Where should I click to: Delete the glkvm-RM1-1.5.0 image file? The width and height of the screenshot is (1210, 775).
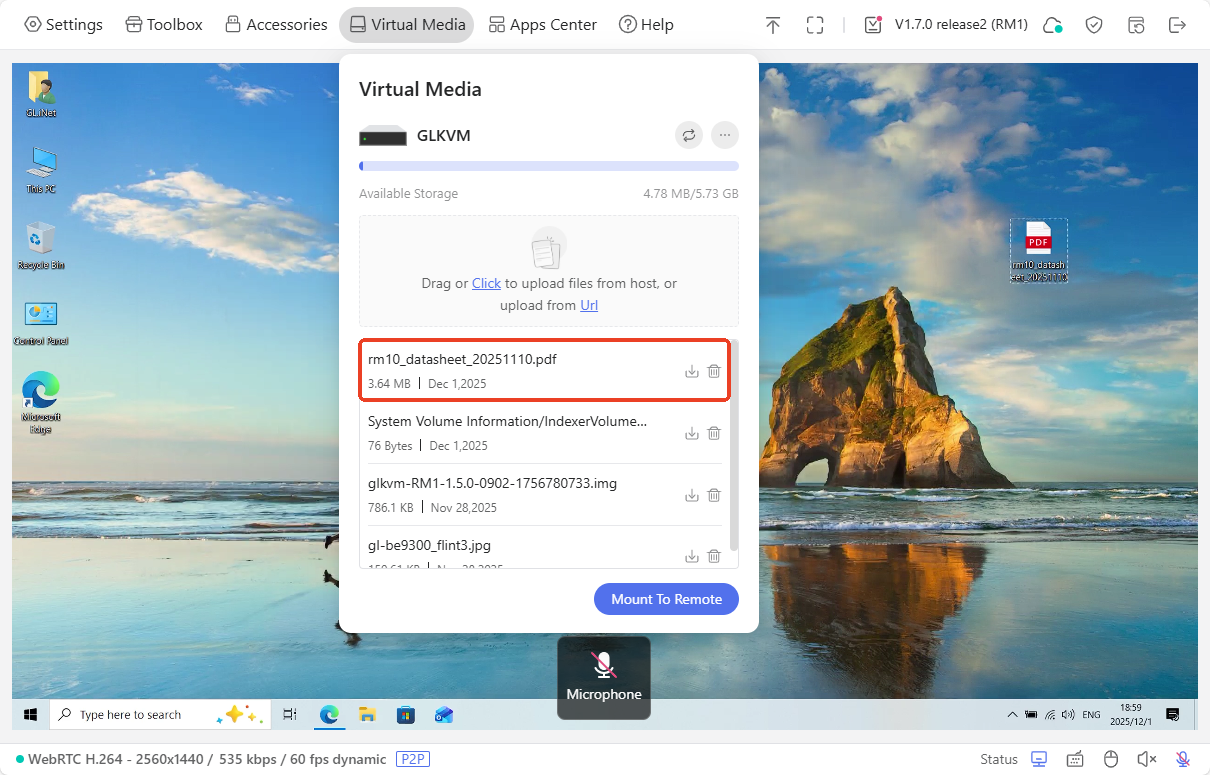pyautogui.click(x=714, y=495)
